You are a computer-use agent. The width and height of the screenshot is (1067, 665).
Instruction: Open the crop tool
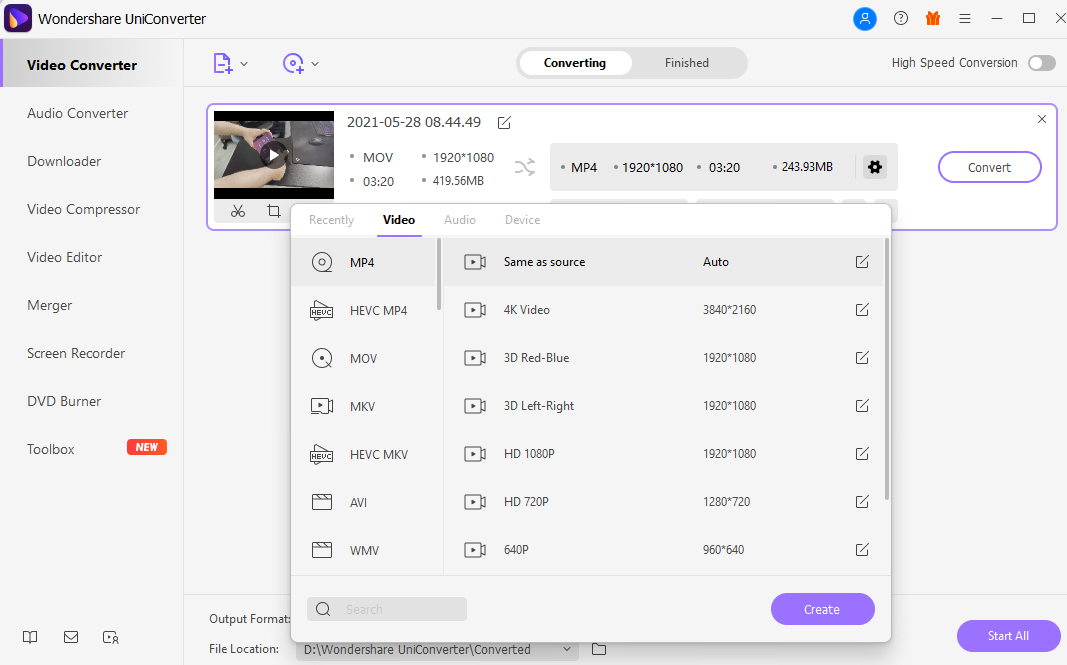274,211
